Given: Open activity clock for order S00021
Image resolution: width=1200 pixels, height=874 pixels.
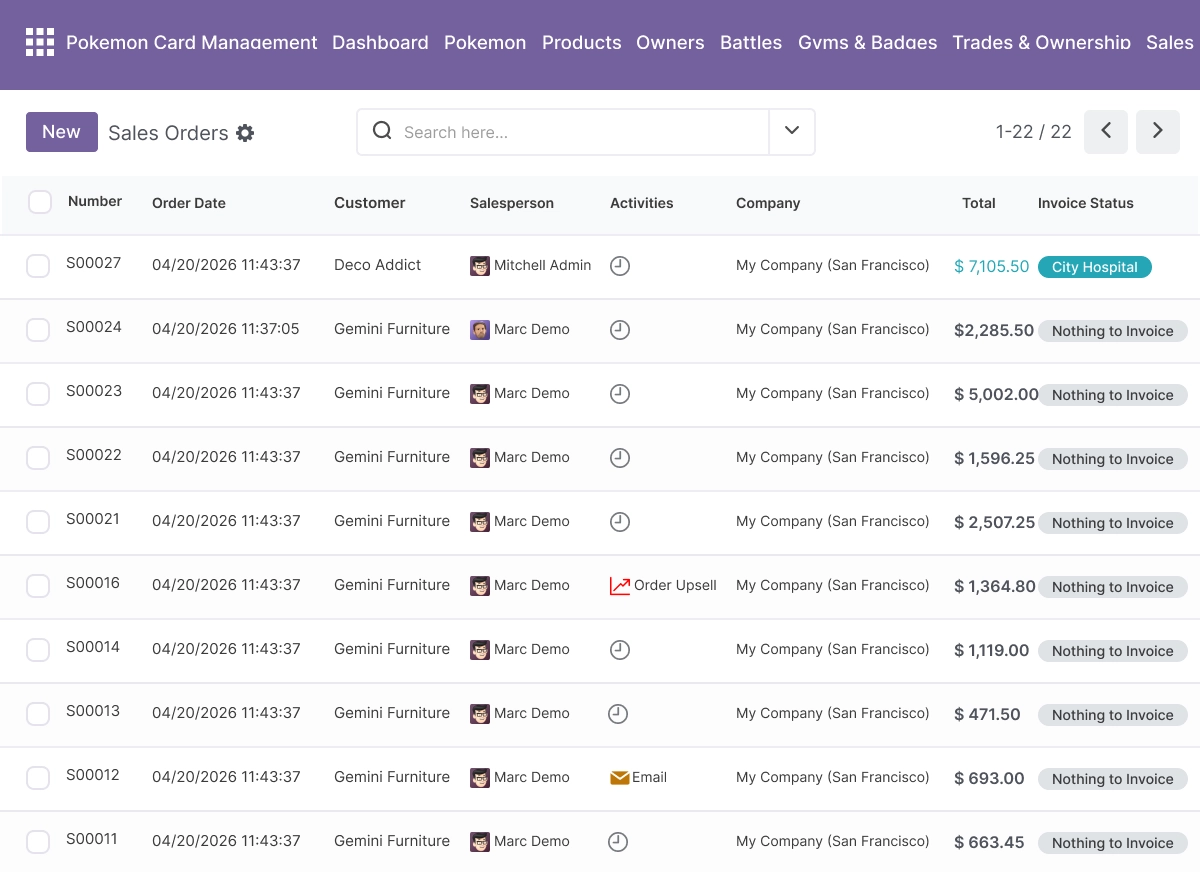Looking at the screenshot, I should pos(620,522).
